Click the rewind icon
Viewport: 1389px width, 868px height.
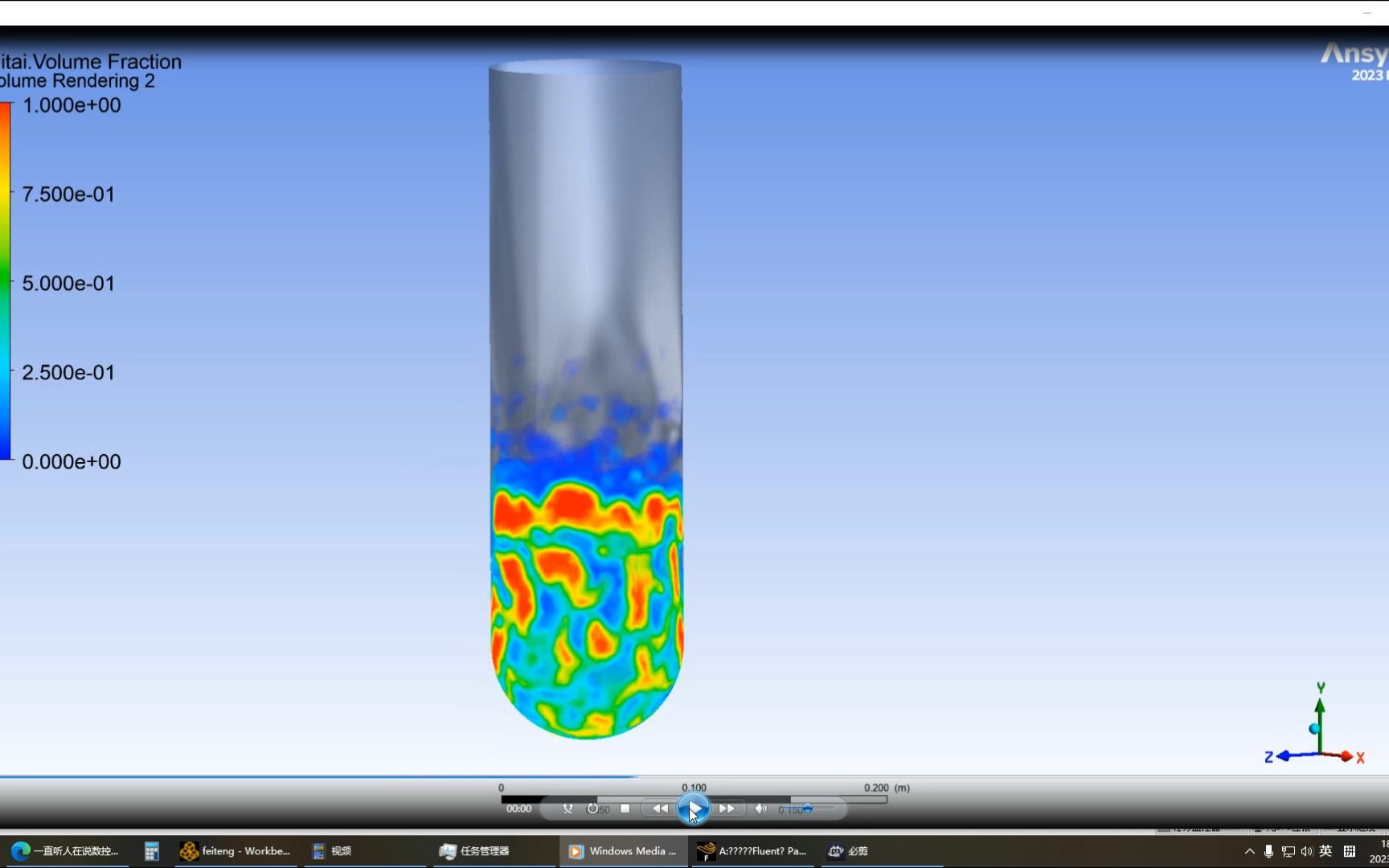[x=659, y=809]
